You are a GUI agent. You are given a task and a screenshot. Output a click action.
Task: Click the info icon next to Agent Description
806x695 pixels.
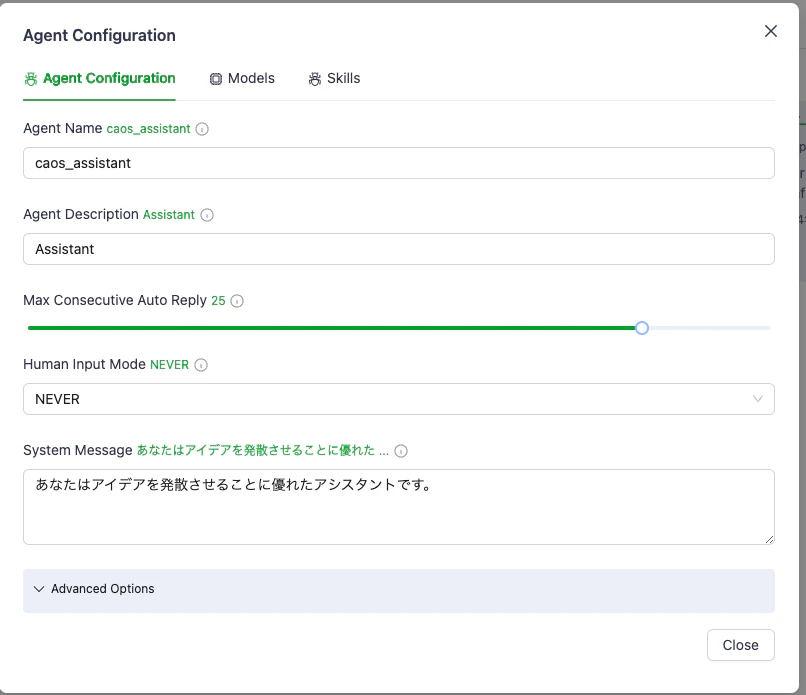207,215
